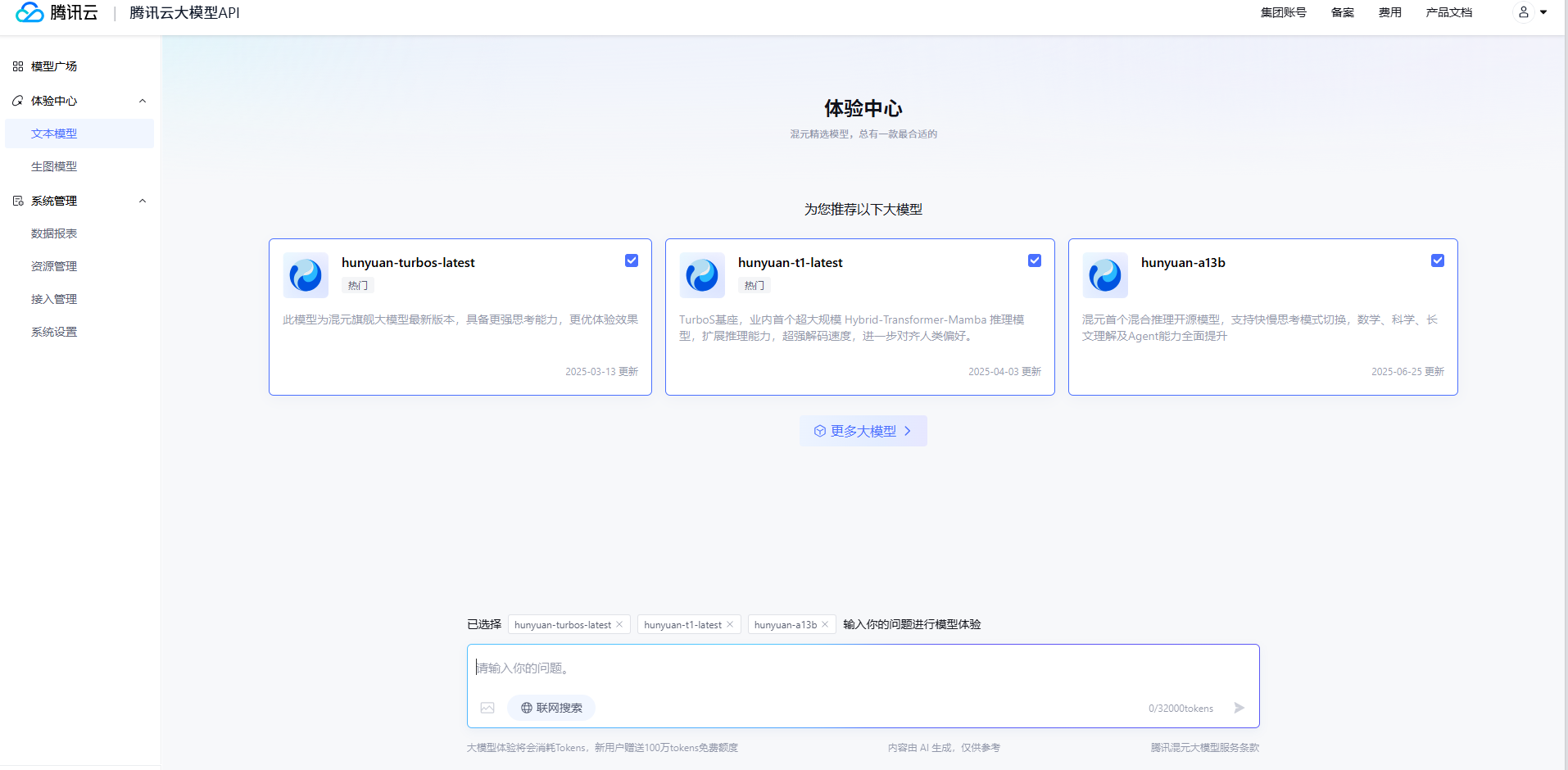Screen dimensions: 1568x770
Task: Focus the question input field
Action: (x=863, y=668)
